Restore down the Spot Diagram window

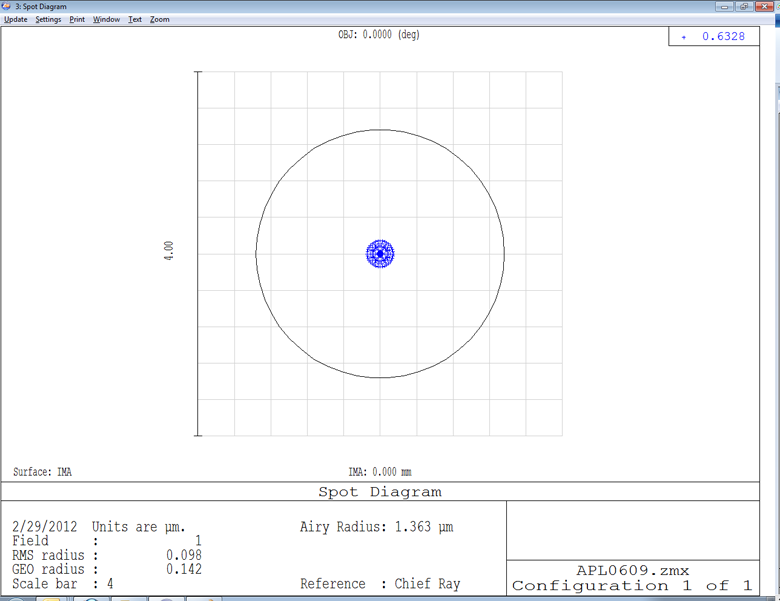pos(745,6)
